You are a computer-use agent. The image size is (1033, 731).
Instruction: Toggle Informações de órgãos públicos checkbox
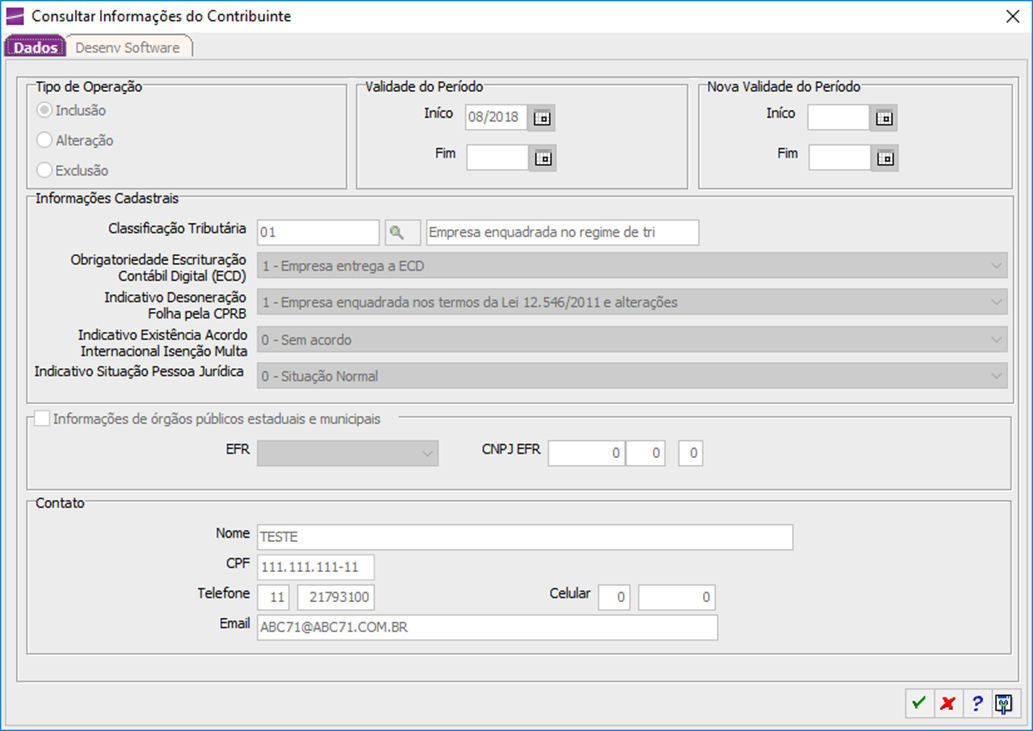pyautogui.click(x=42, y=419)
